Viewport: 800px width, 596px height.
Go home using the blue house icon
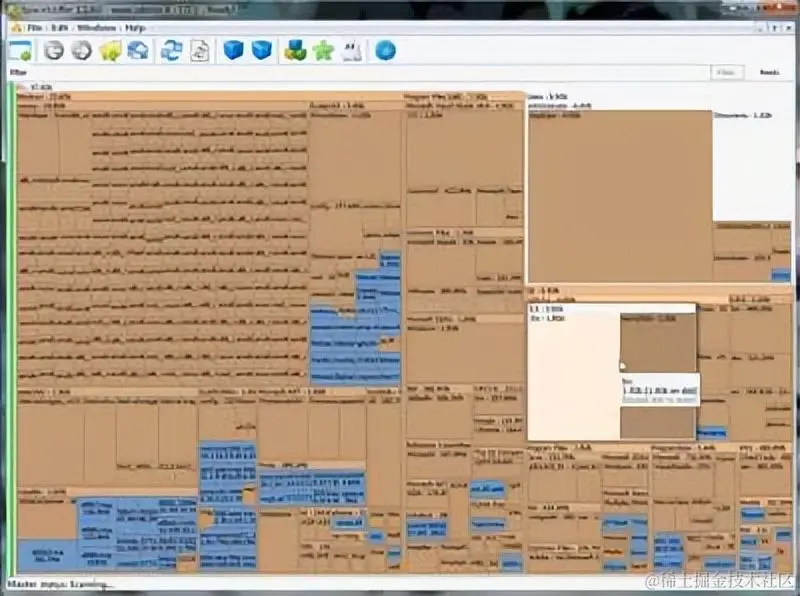tap(138, 51)
